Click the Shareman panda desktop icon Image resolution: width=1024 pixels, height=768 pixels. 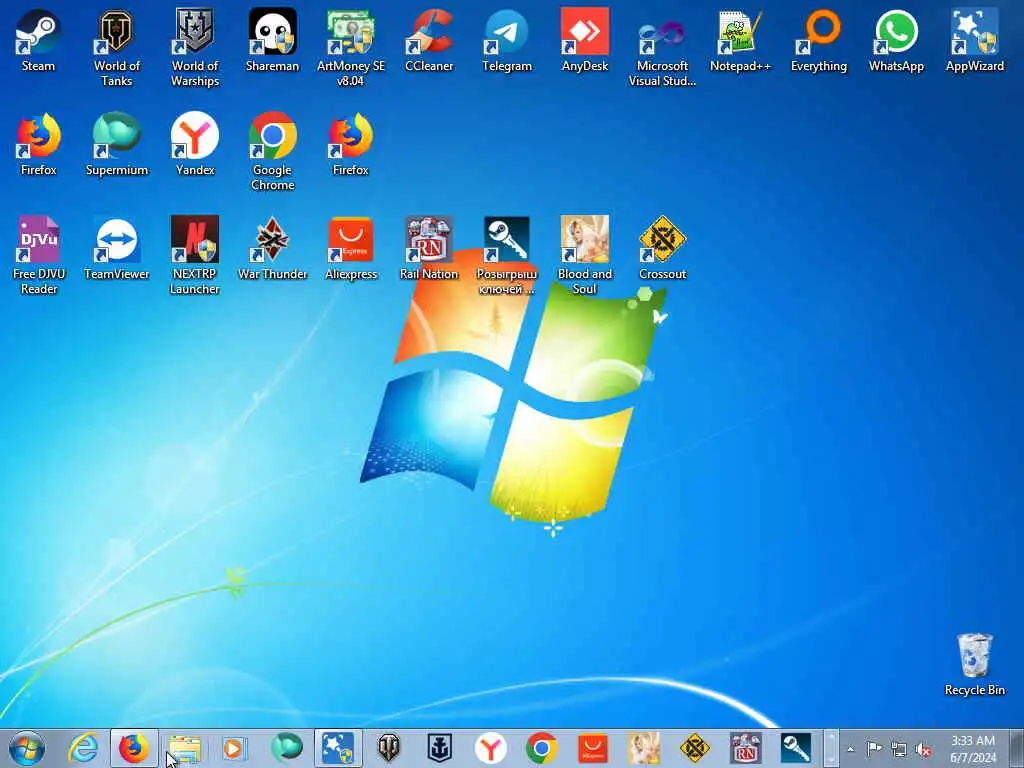[272, 40]
